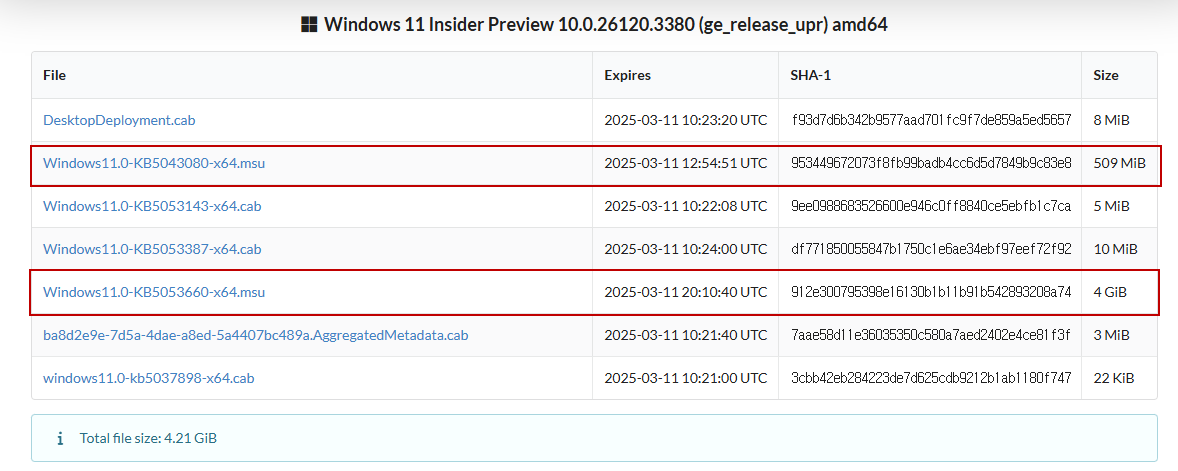
Task: Select the SHA-1 hash starting with 3cbb42eb
Action: [932, 378]
